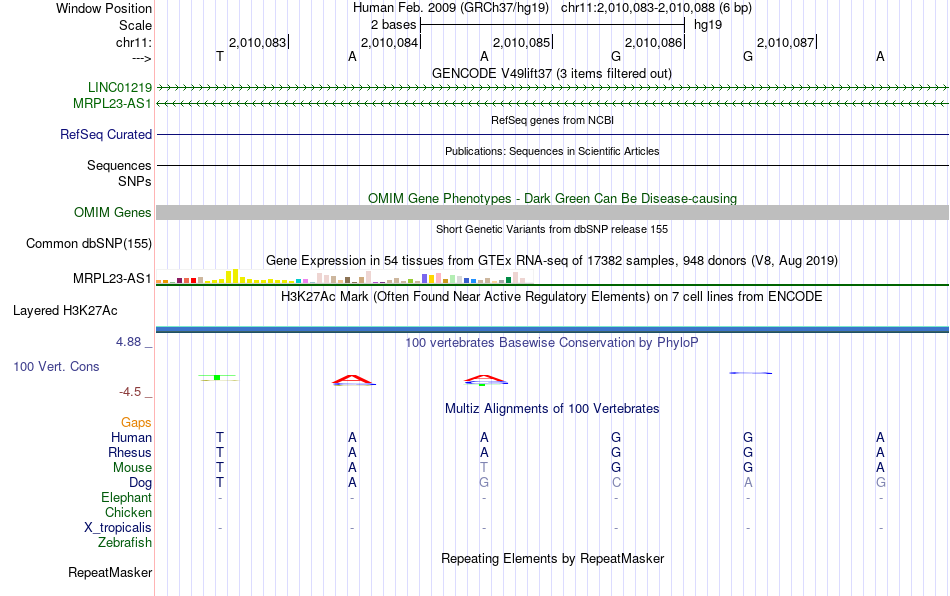This screenshot has width=950, height=596.
Task: Click the Sequences track label
Action: tap(119, 165)
